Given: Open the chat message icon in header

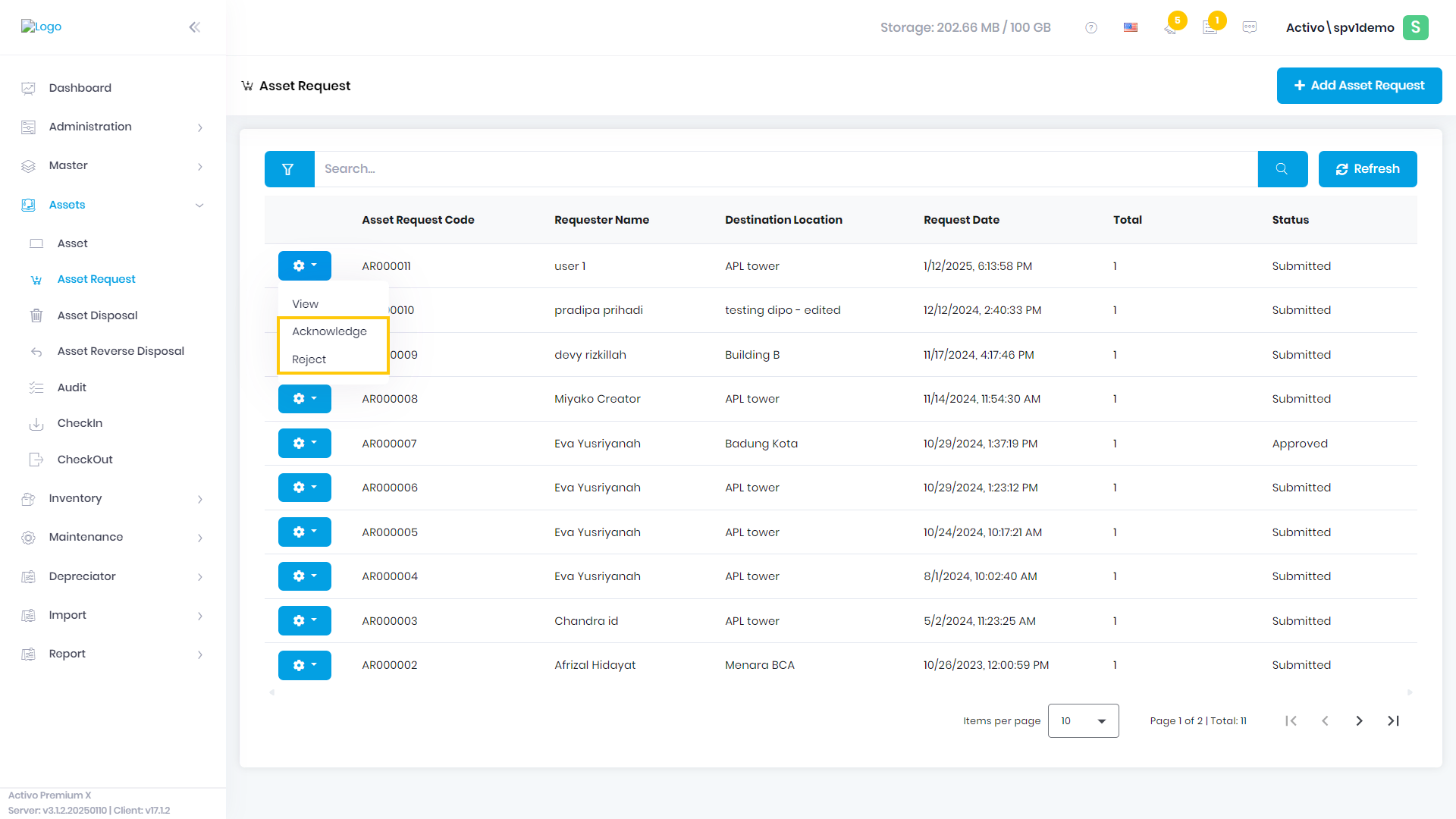Looking at the screenshot, I should (x=1250, y=27).
